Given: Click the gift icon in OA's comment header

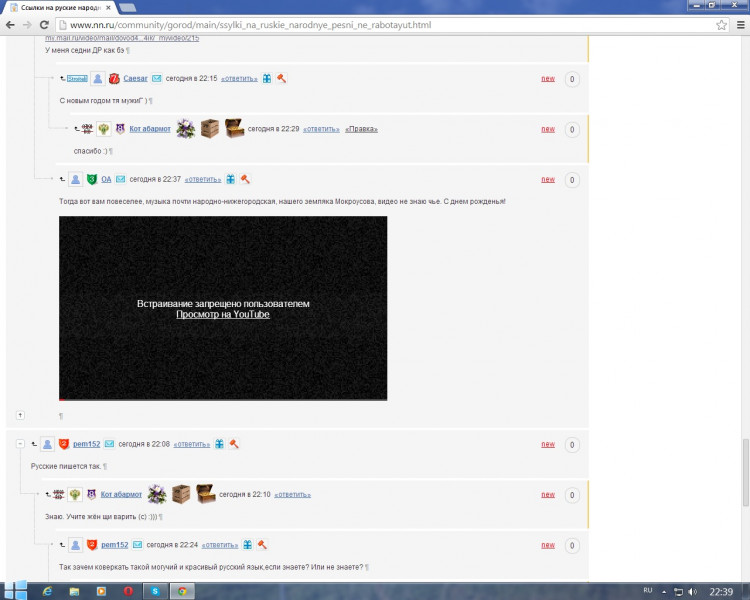Looking at the screenshot, I should [x=231, y=179].
